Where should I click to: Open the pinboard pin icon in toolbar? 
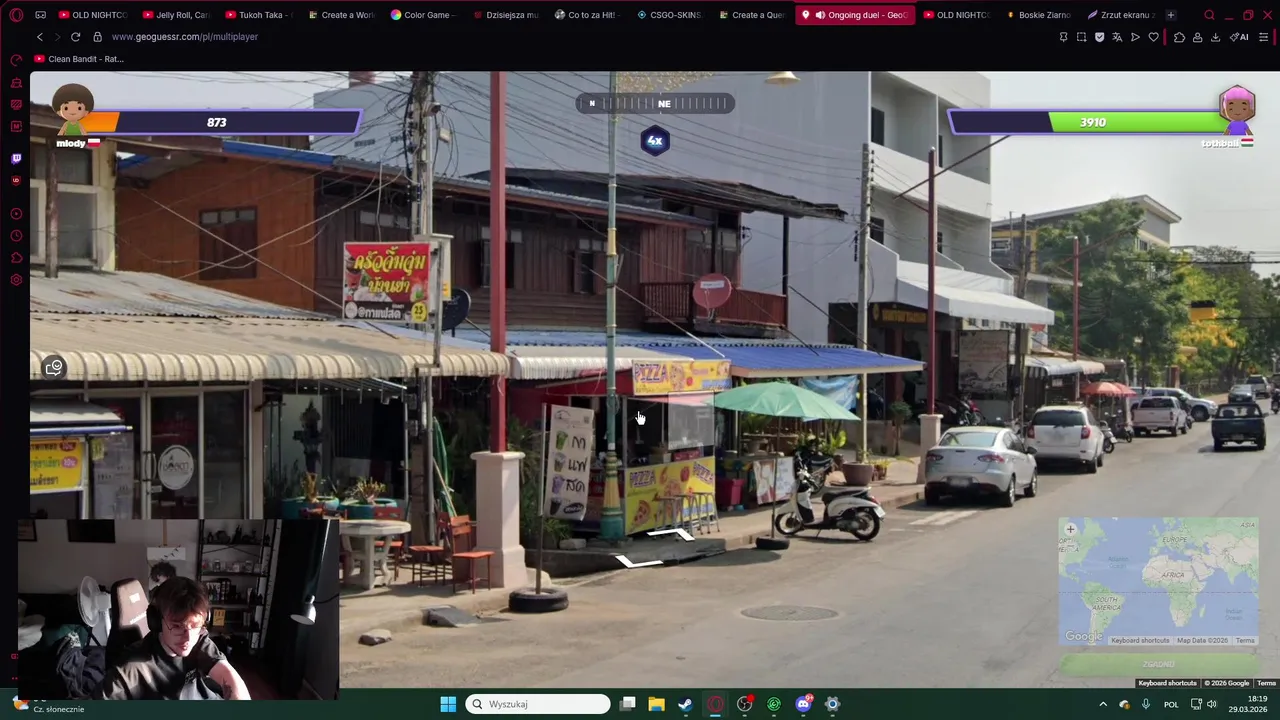1063,37
